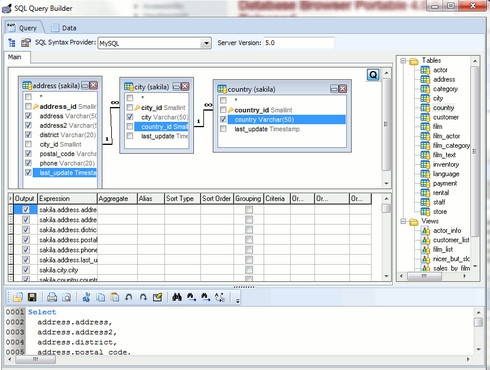Select country_id Smal row in city table
The height and width of the screenshot is (370, 490).
[x=161, y=127]
